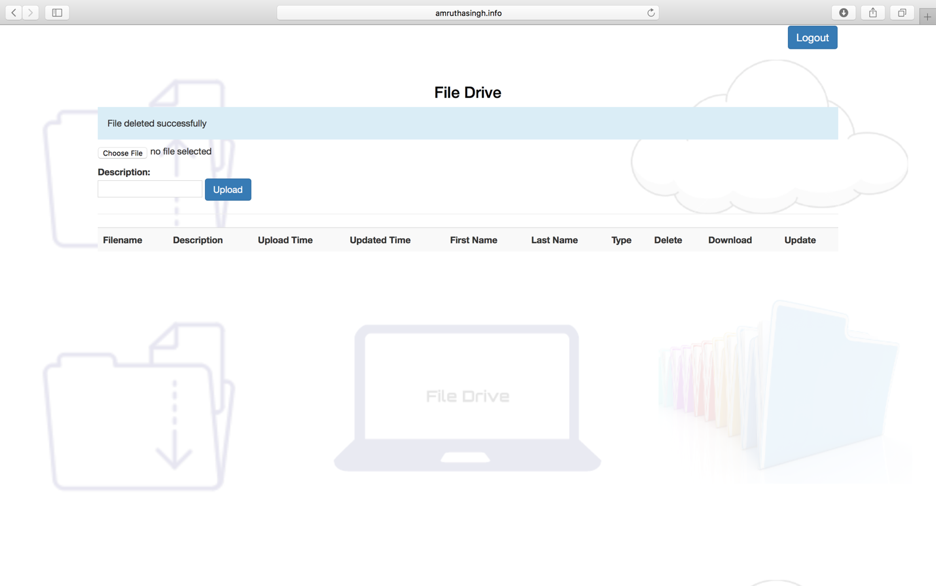Click inside the Description text field
The width and height of the screenshot is (936, 586).
coord(150,189)
